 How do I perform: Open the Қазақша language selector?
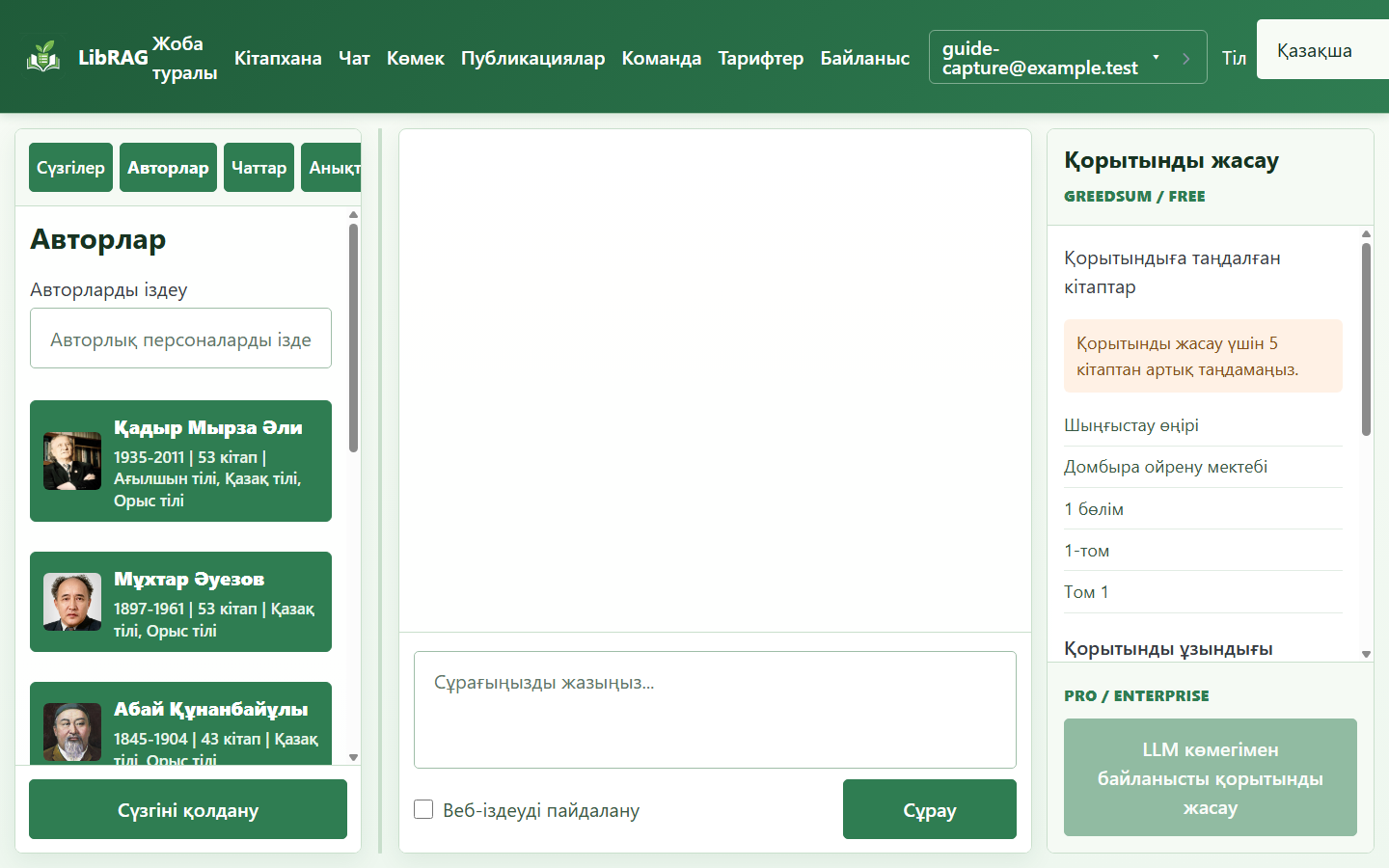pos(1322,50)
